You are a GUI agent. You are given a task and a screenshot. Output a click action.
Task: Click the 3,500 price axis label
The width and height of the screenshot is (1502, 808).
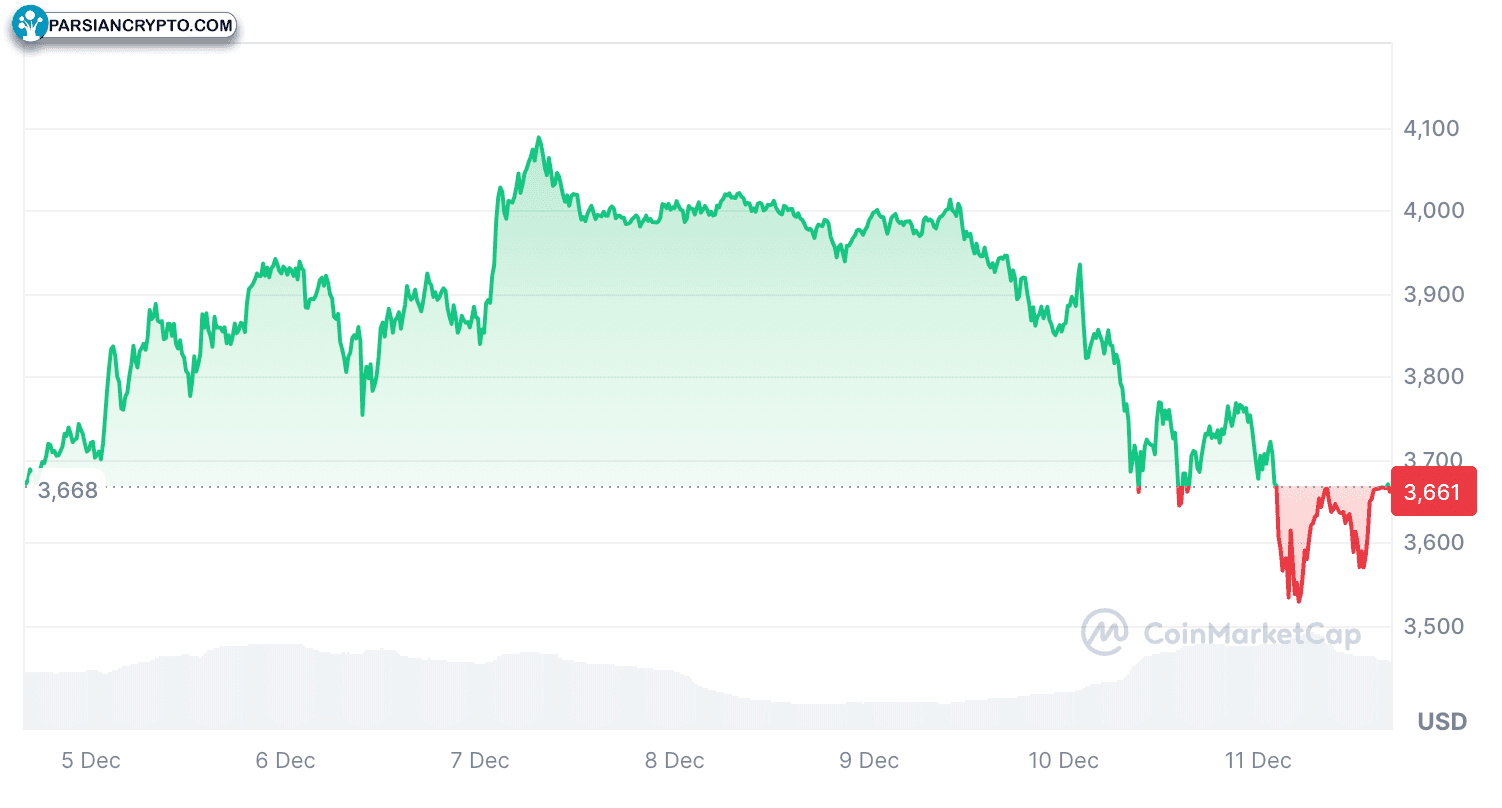tap(1432, 626)
